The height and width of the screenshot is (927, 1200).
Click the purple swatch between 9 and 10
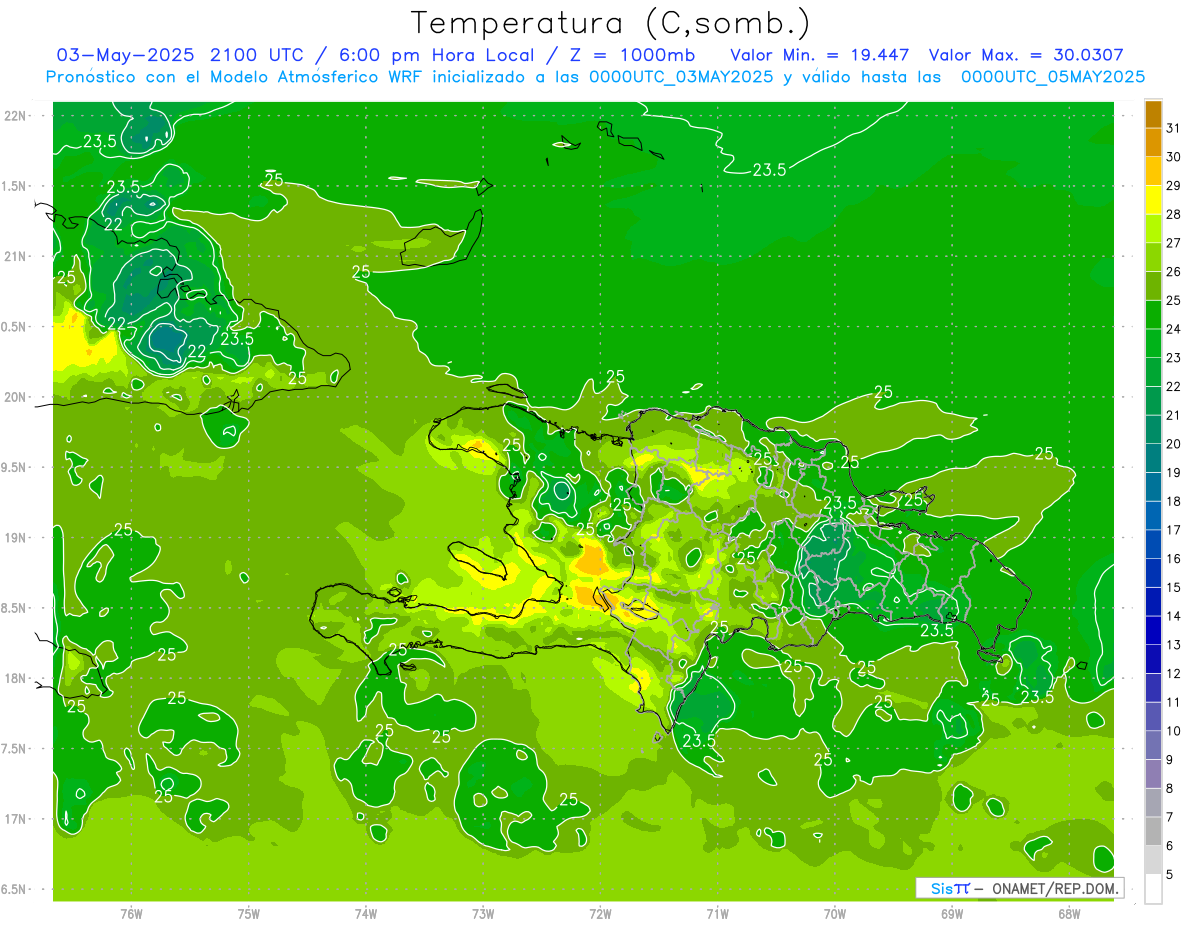coord(1153,745)
